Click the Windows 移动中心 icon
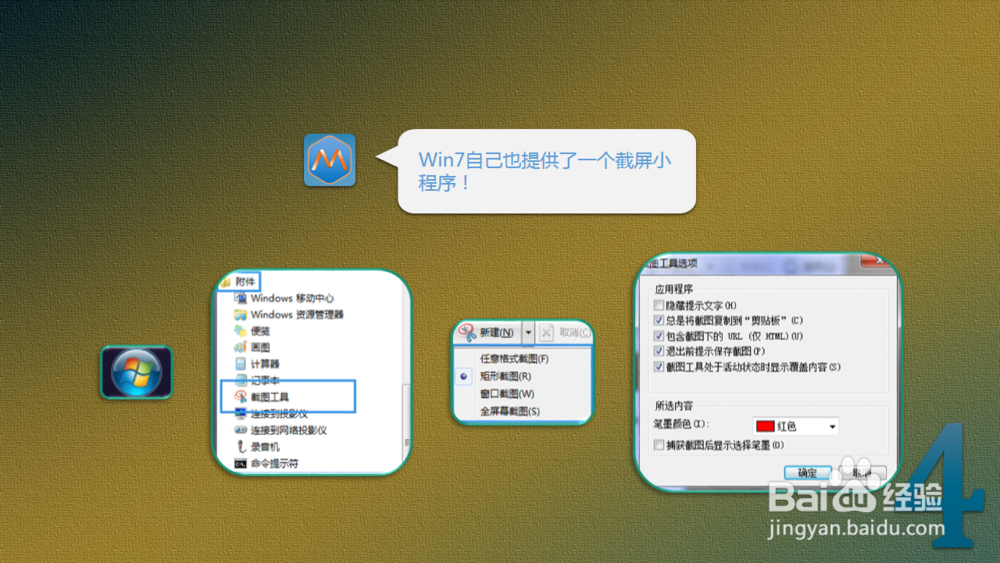The image size is (1000, 563). click(x=240, y=298)
